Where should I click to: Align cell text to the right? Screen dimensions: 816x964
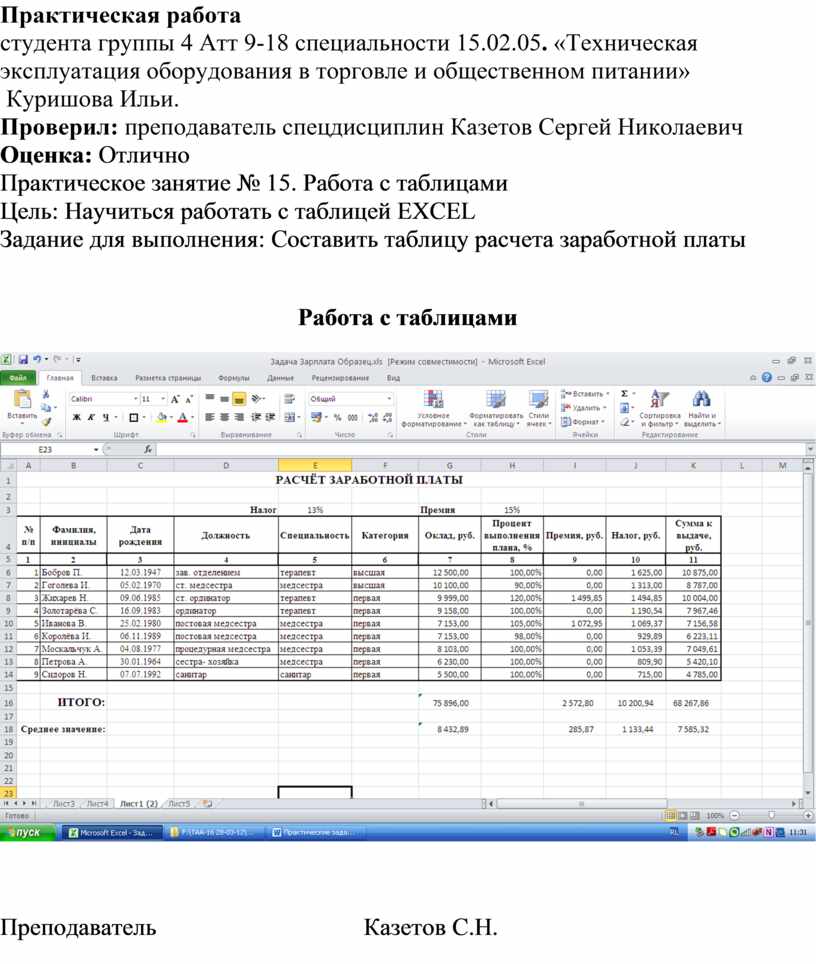(x=239, y=417)
